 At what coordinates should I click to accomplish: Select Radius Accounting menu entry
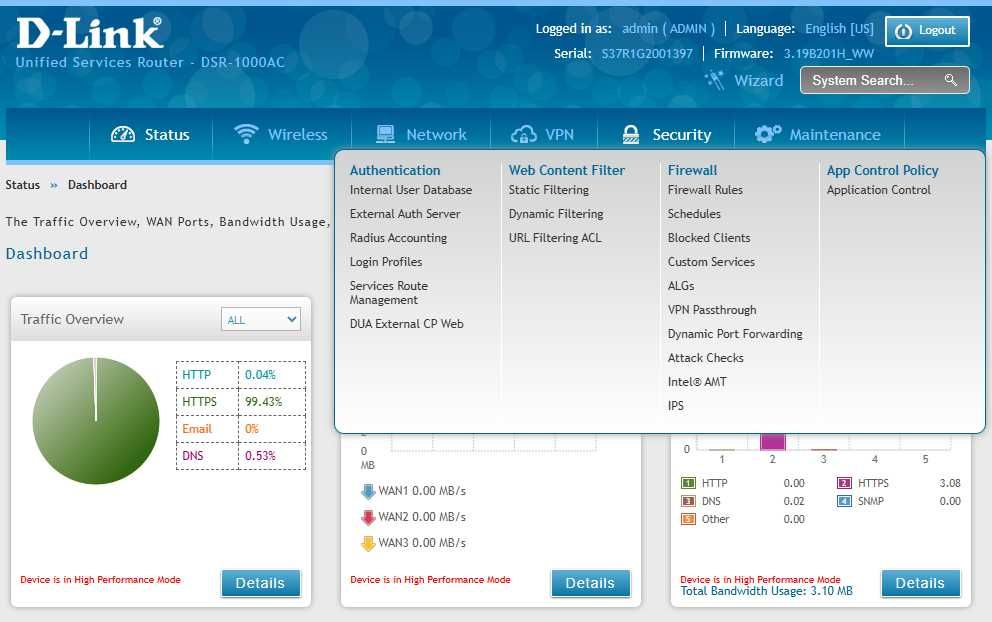click(398, 238)
